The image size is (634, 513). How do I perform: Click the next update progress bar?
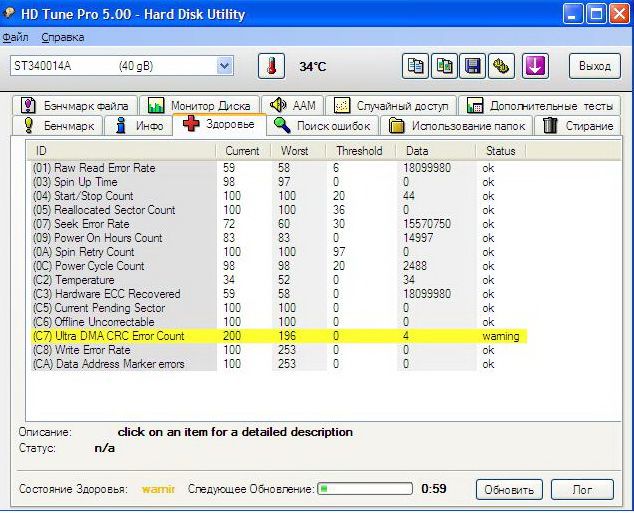coord(365,489)
